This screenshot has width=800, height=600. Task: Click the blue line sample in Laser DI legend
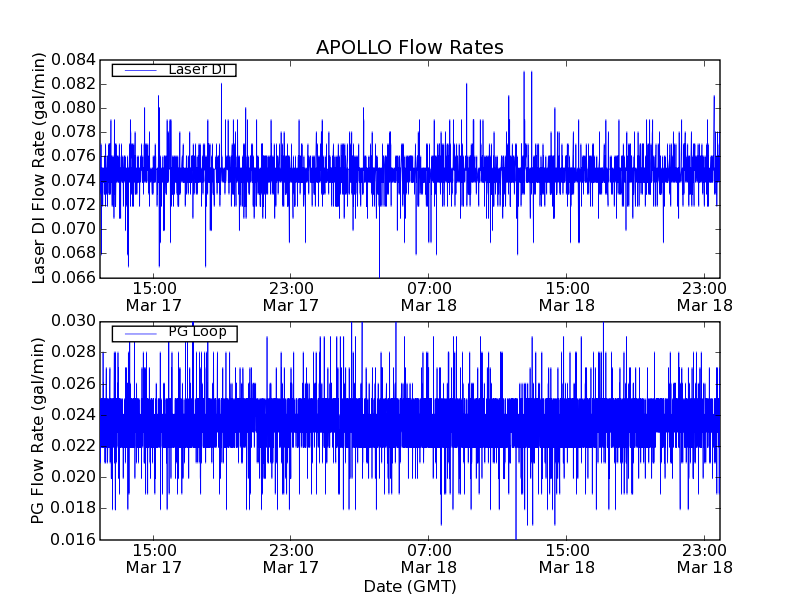click(139, 69)
